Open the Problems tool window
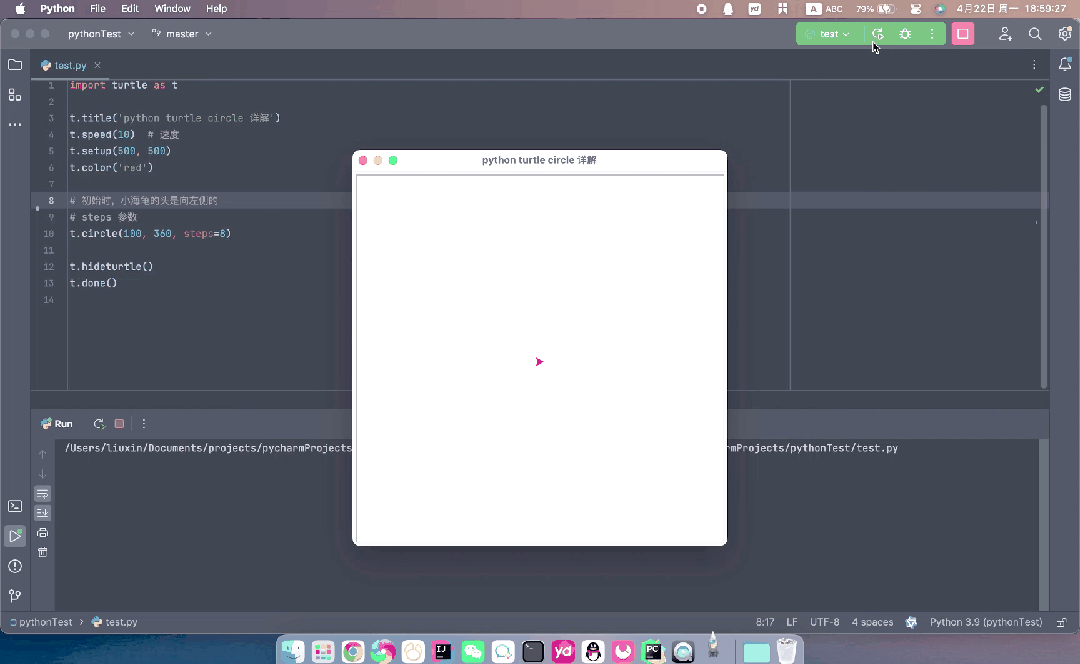The height and width of the screenshot is (664, 1080). pos(15,566)
